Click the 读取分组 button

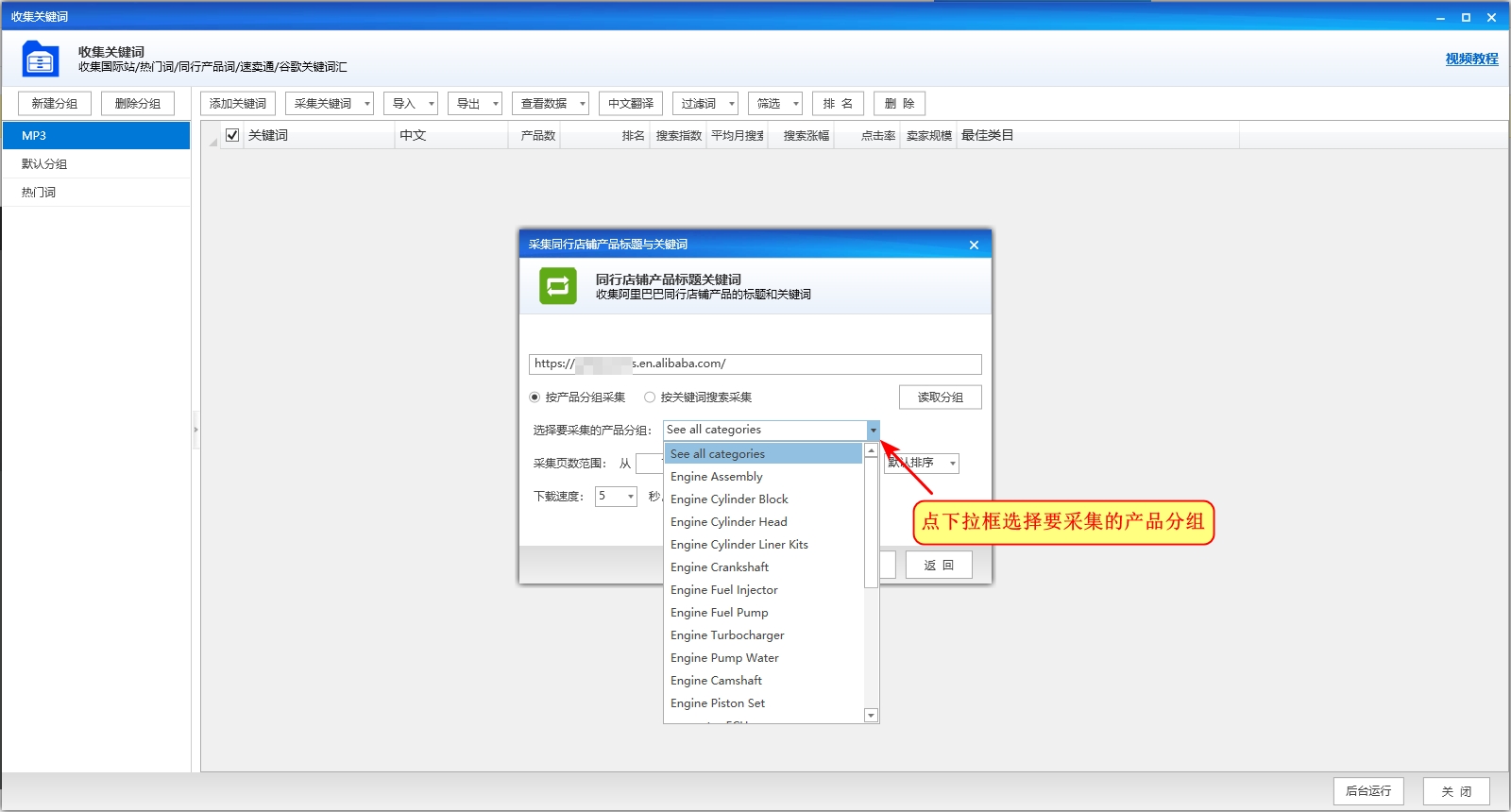pos(940,398)
